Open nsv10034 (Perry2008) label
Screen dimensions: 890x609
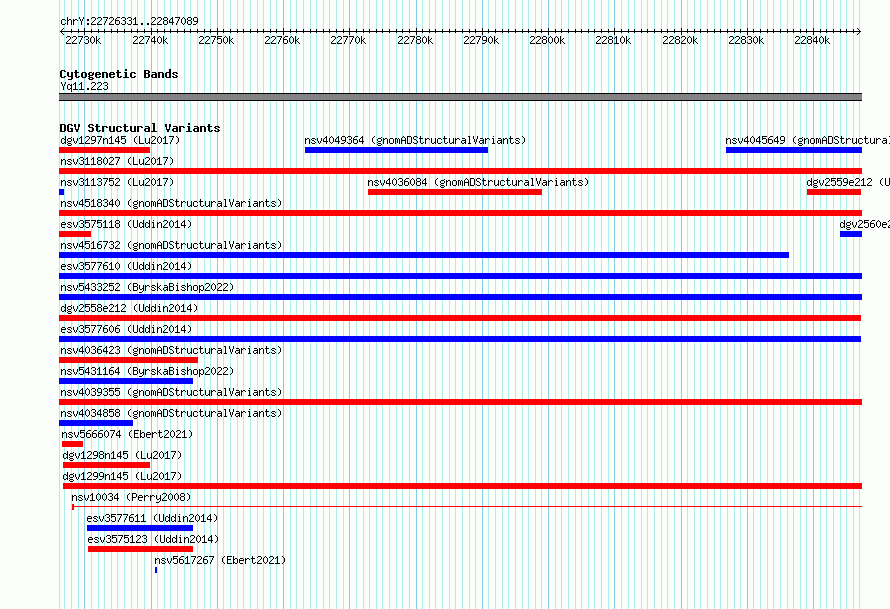tap(131, 497)
